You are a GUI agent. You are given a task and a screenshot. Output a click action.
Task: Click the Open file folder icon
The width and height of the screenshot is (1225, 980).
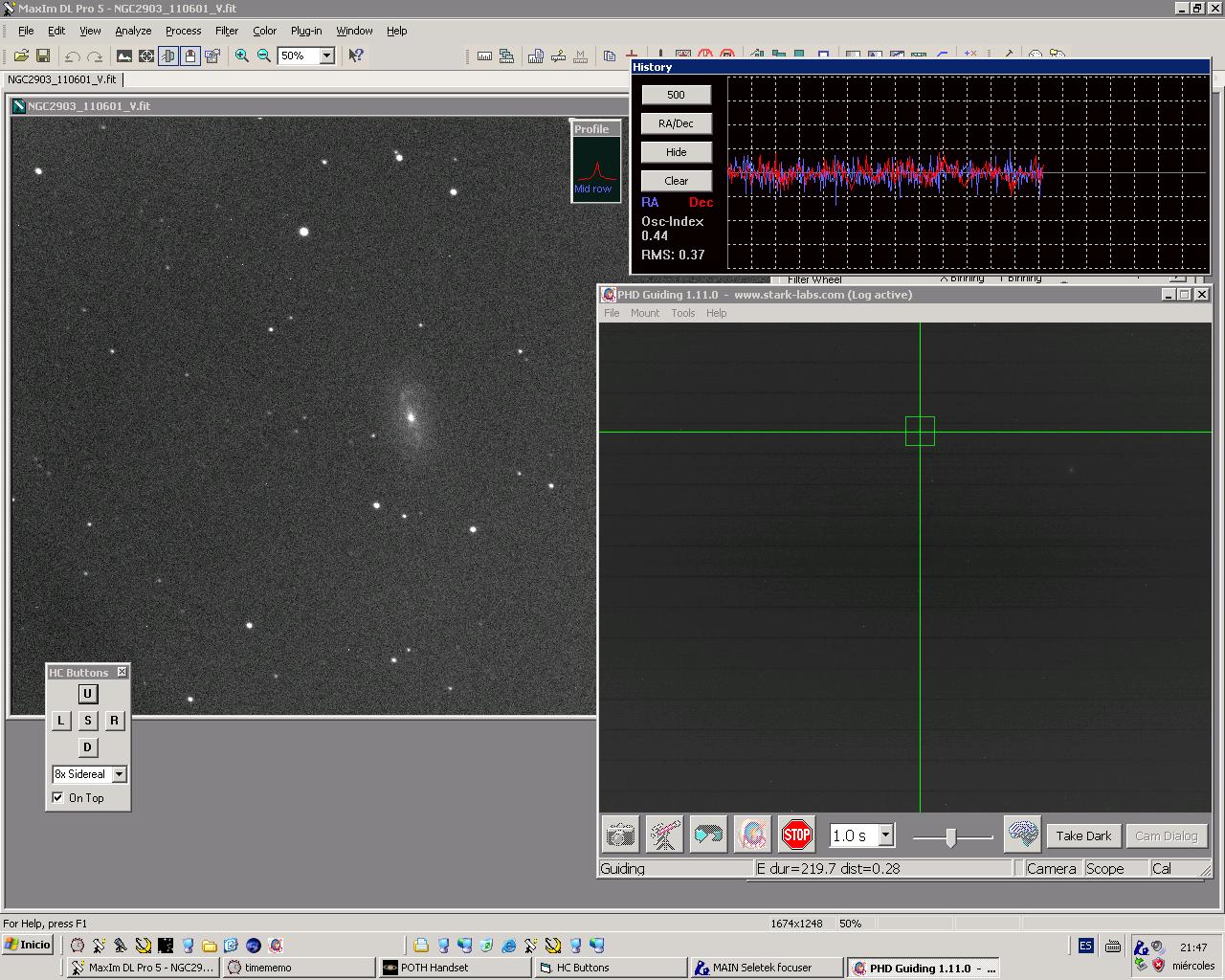pos(21,56)
